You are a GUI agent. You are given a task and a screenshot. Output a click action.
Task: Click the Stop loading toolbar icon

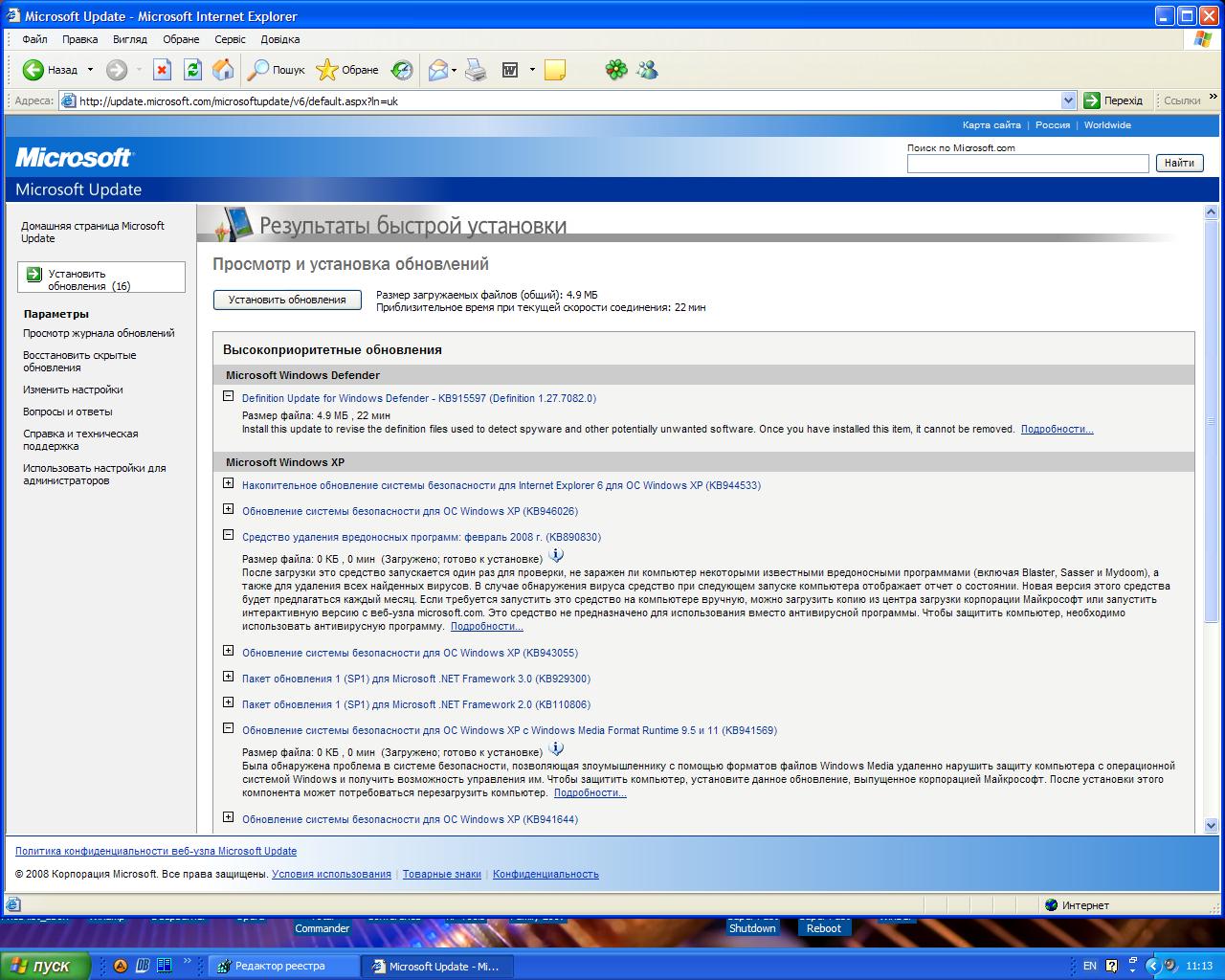163,70
